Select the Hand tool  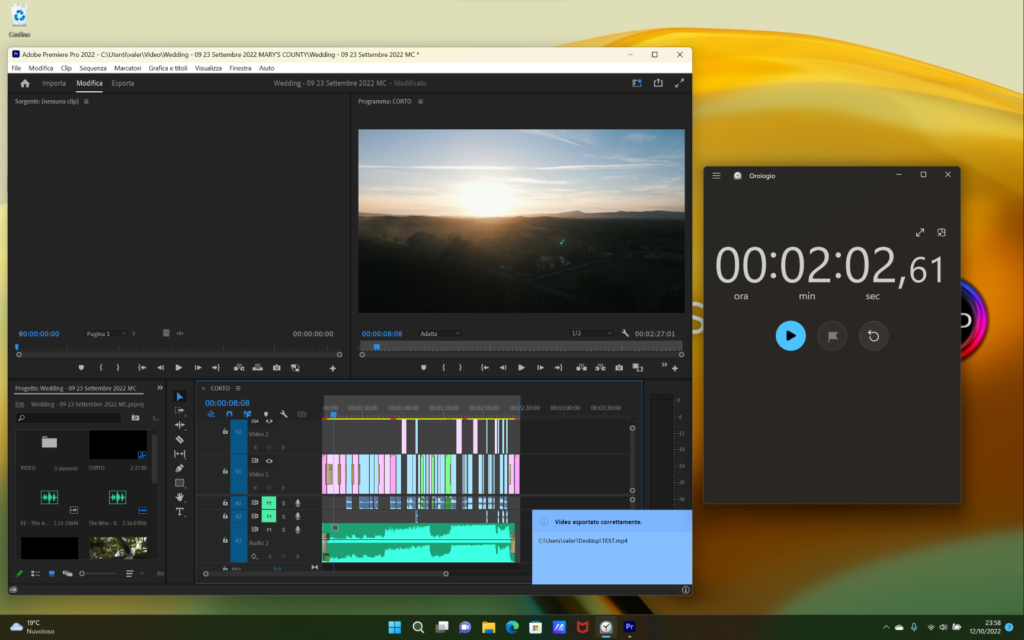(x=180, y=498)
